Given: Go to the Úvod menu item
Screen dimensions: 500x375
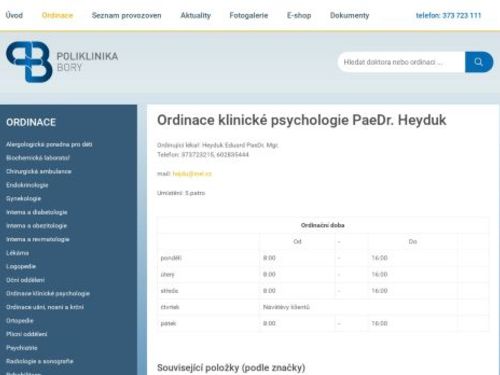Looking at the screenshot, I should coord(14,15).
